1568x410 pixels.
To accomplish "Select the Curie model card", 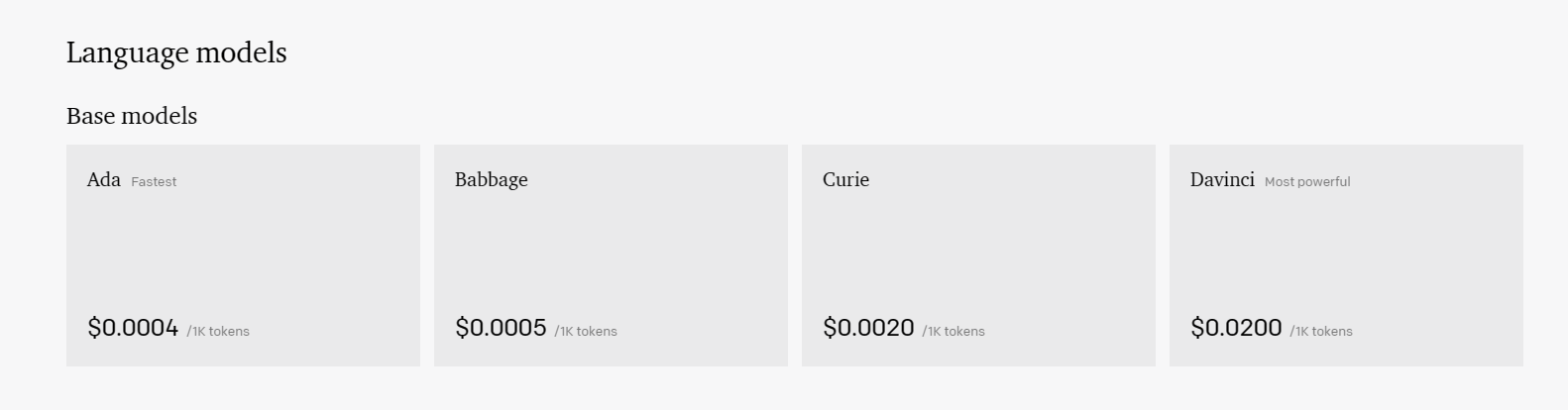I will (x=978, y=256).
